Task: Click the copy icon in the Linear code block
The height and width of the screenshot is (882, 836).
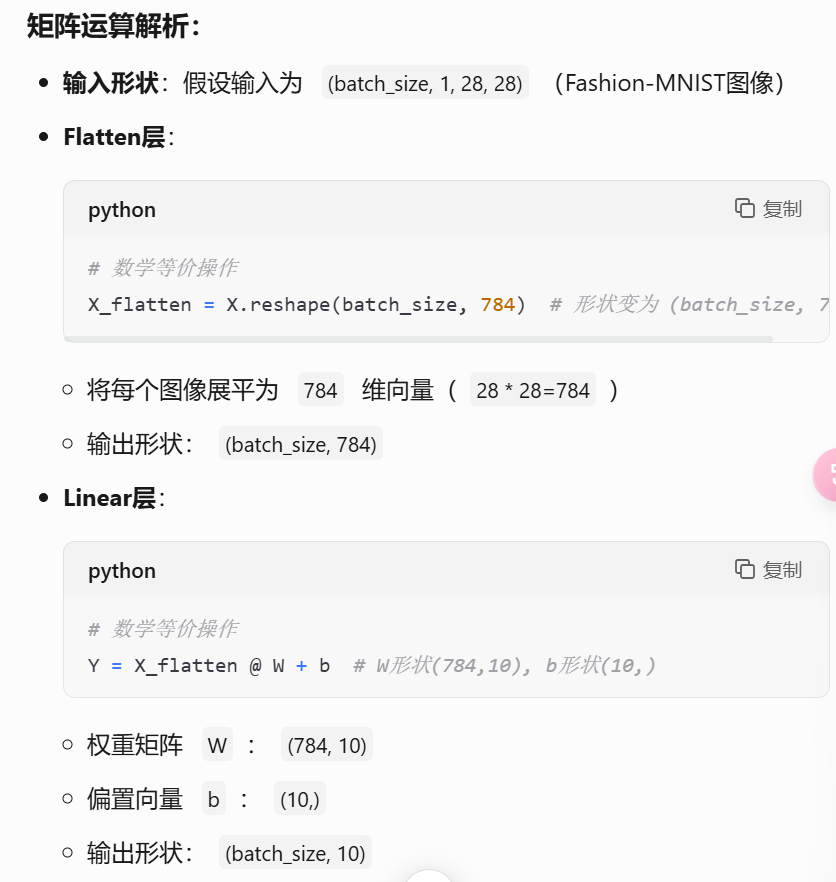Action: (x=744, y=569)
